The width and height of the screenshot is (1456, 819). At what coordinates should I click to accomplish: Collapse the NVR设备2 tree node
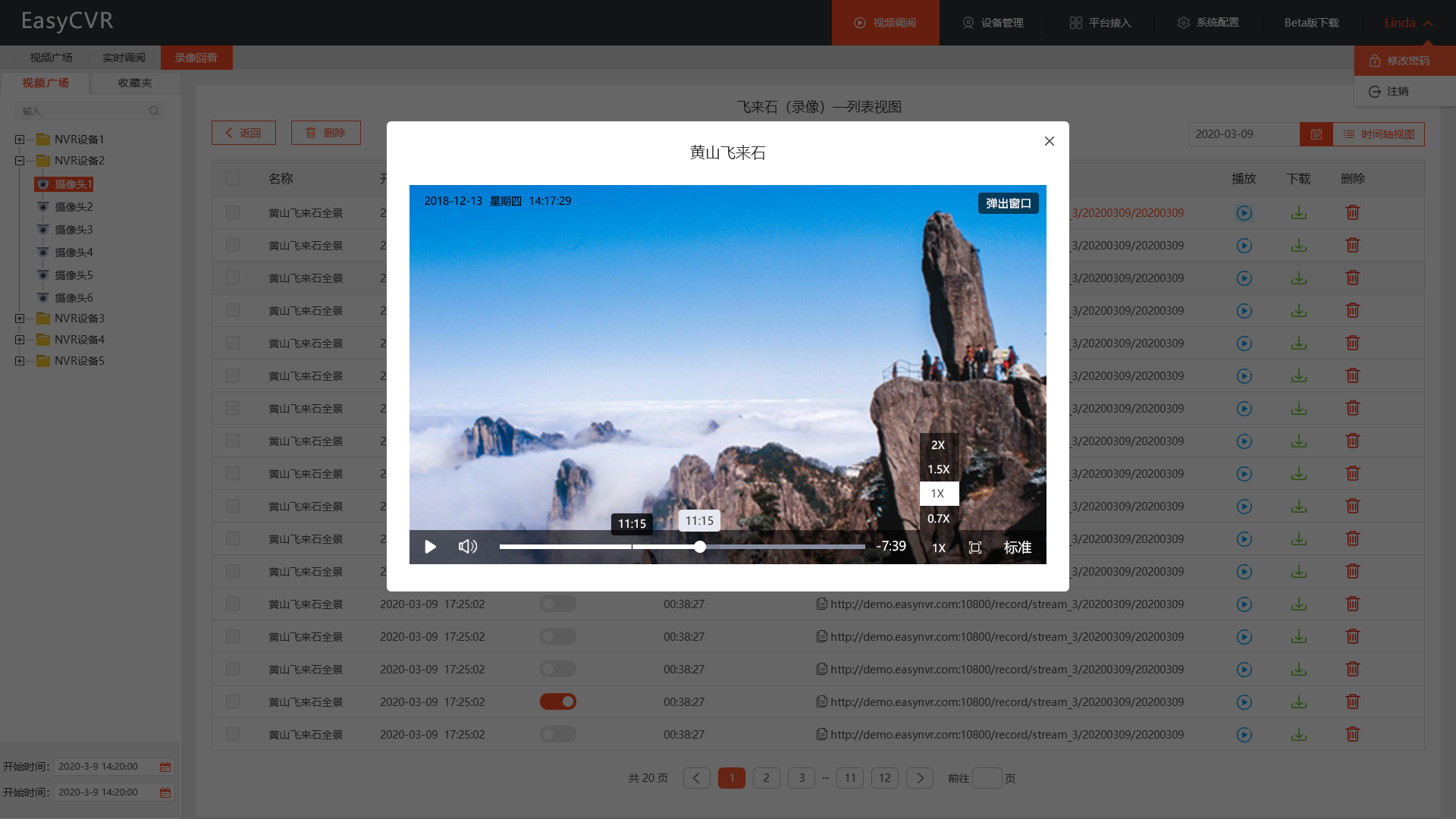[x=20, y=161]
